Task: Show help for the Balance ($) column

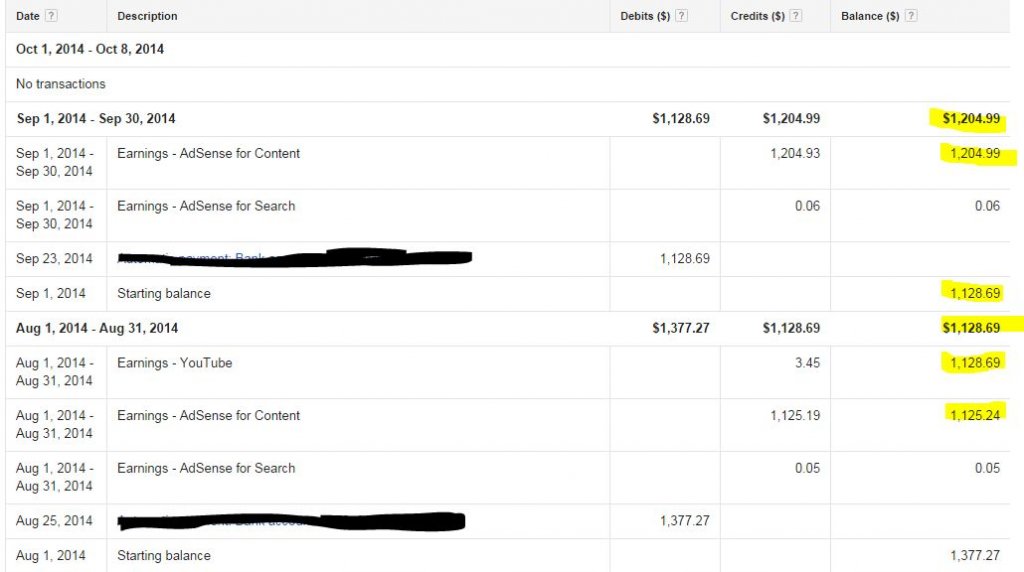Action: point(911,16)
